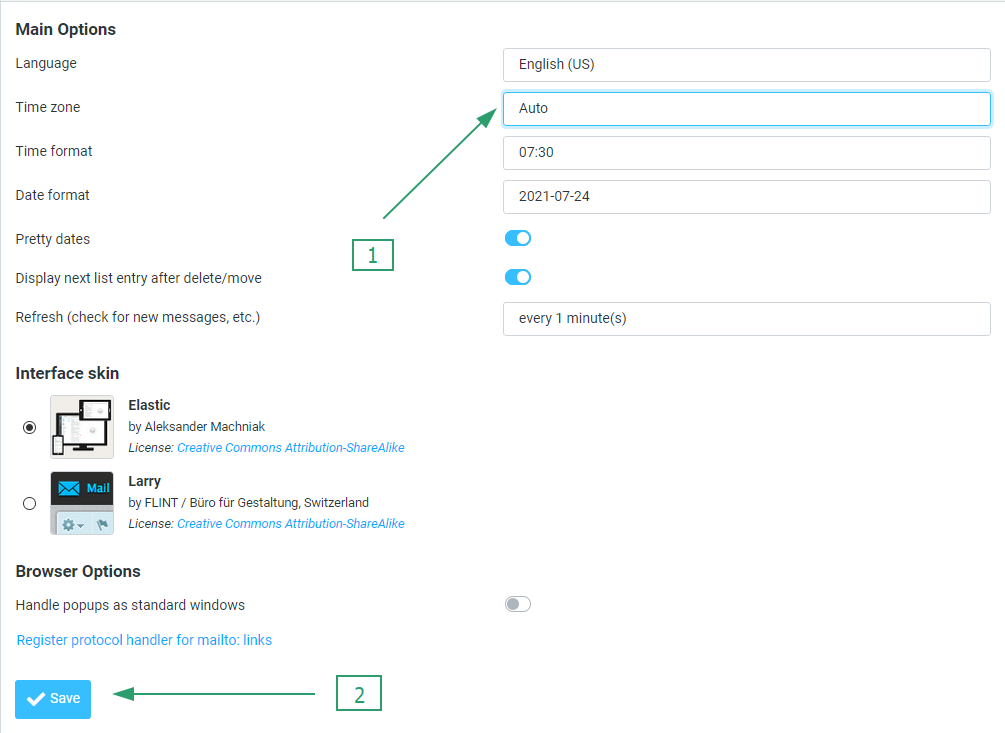The image size is (1005, 733).
Task: Click the Pretty dates label text
Action: 53,239
